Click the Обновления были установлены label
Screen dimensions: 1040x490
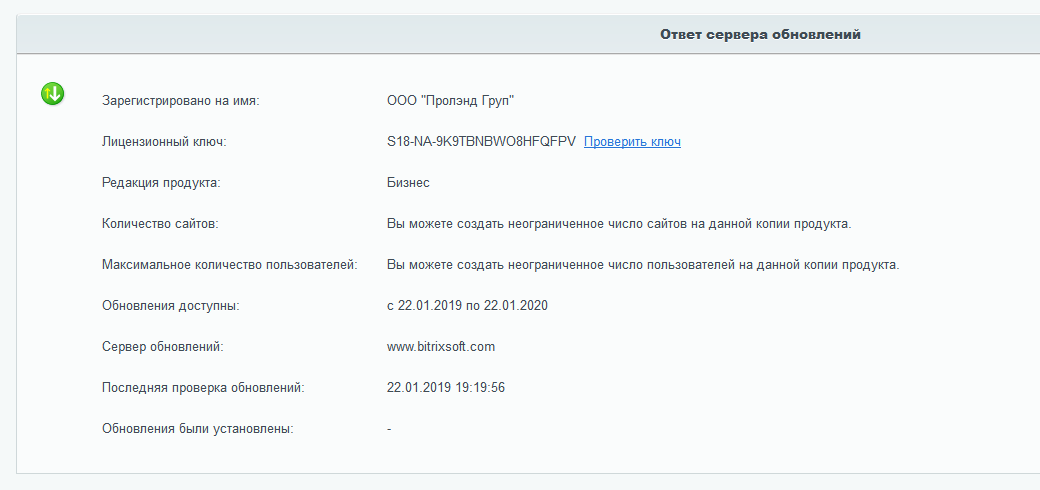pyautogui.click(x=198, y=429)
